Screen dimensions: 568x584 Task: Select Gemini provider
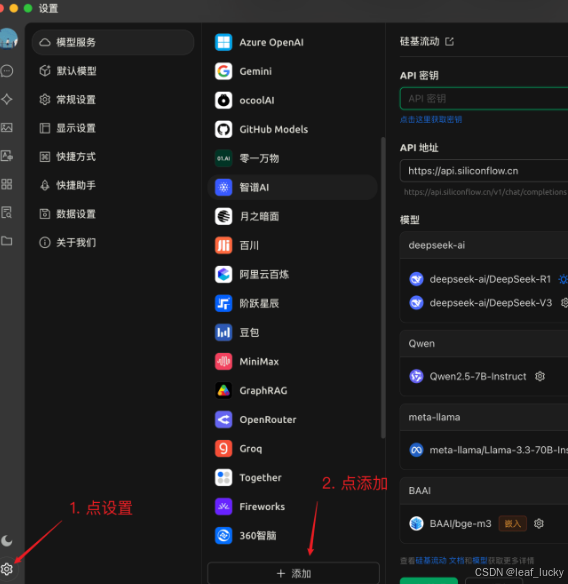pyautogui.click(x=292, y=71)
